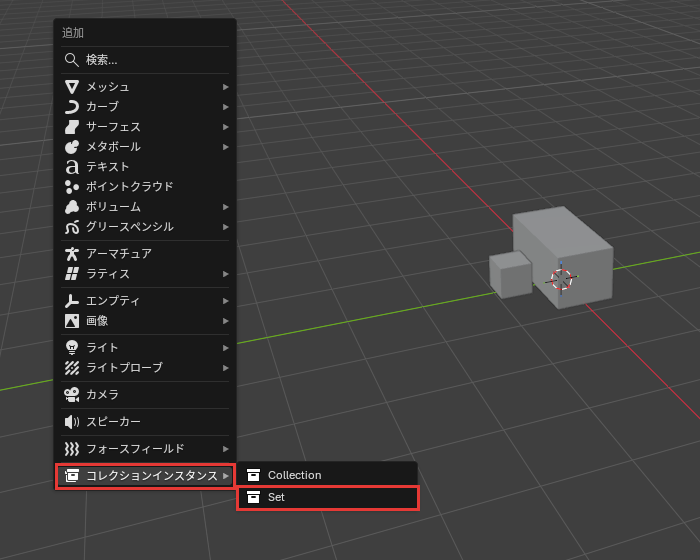Expand the 画像 submenu arrow
The image size is (700, 560).
tap(225, 321)
